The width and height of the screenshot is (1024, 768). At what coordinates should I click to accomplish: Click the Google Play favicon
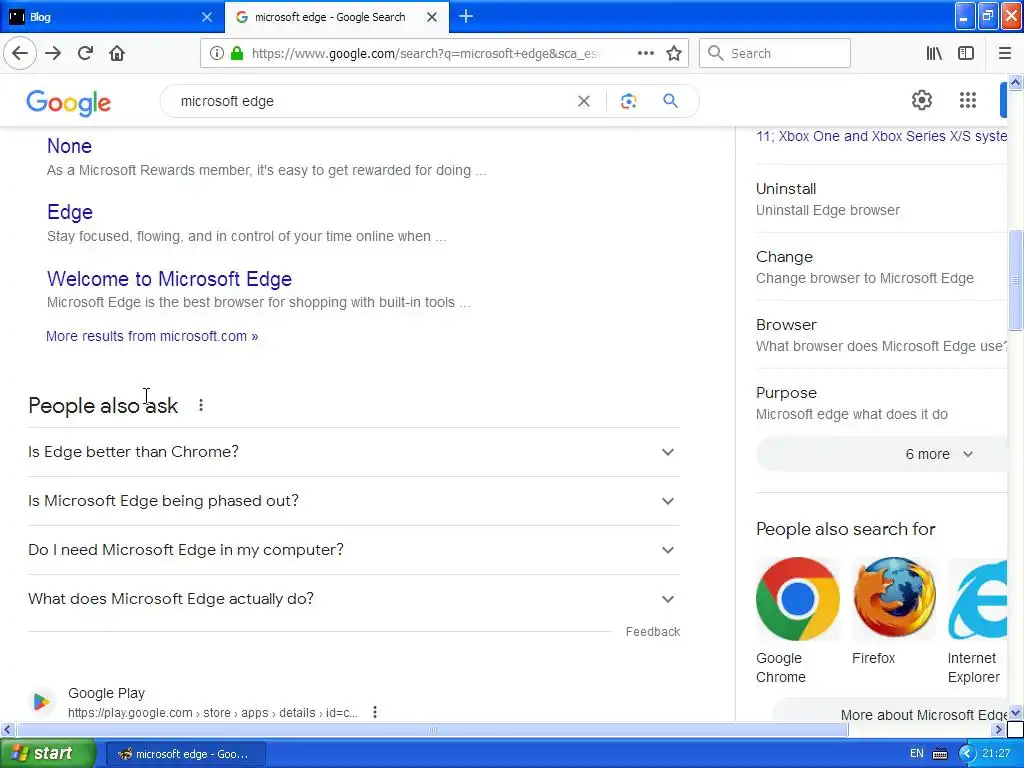[x=40, y=702]
